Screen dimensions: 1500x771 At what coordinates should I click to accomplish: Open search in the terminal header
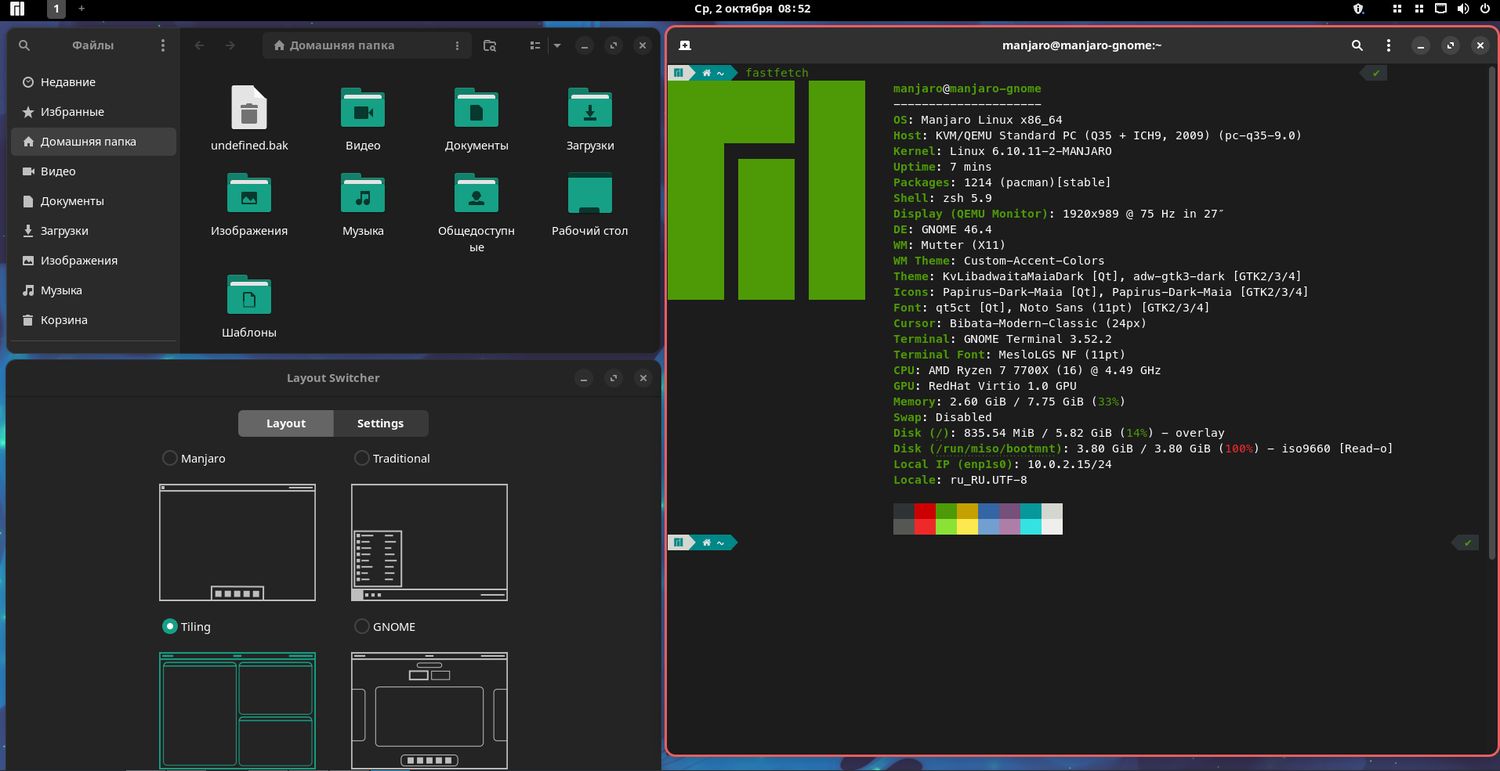point(1357,45)
